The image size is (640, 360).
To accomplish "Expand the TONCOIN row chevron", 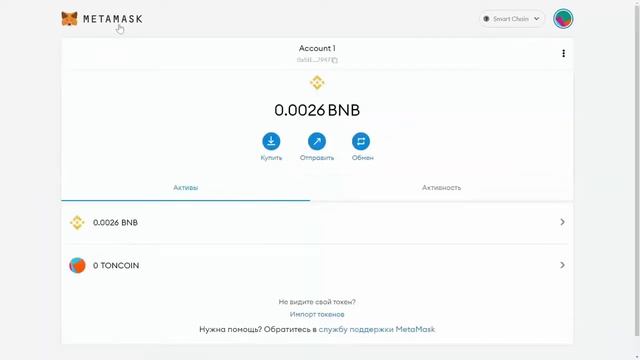I will pos(562,265).
